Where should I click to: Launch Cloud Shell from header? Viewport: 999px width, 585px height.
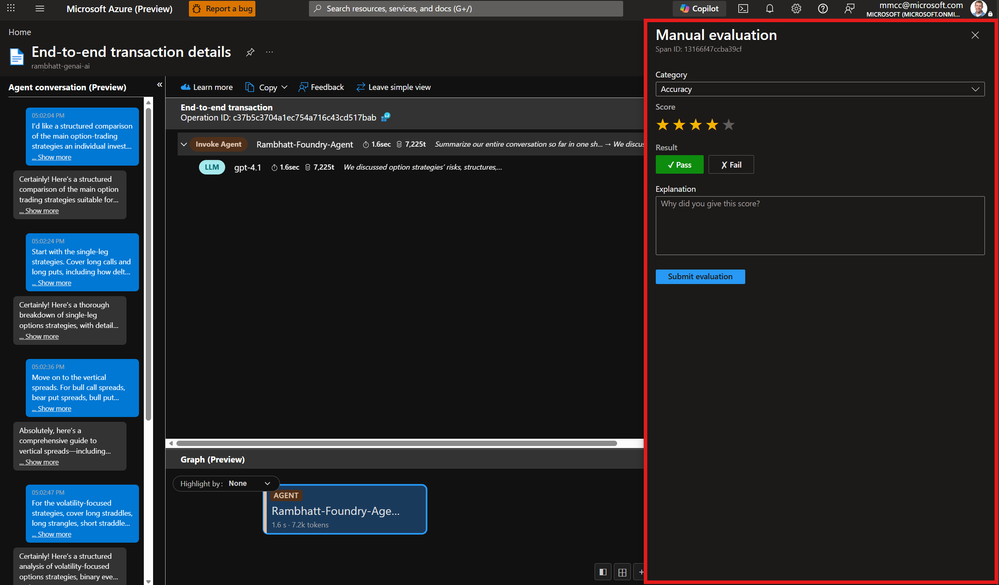pos(743,9)
